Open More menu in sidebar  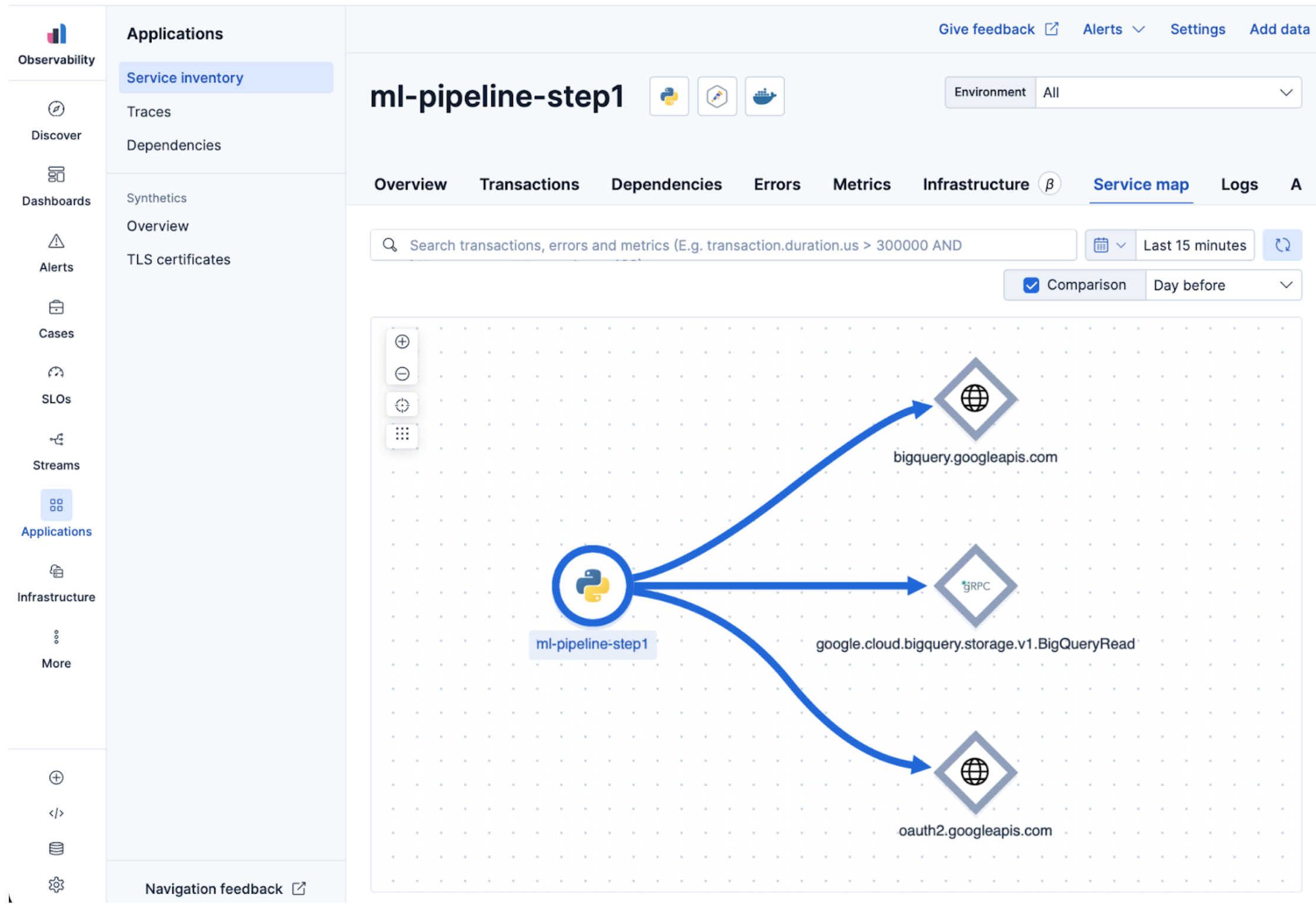(56, 649)
